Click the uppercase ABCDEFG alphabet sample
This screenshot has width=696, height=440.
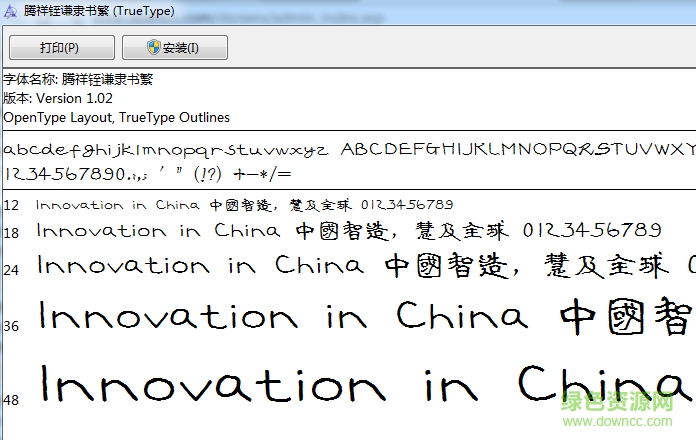(517, 150)
